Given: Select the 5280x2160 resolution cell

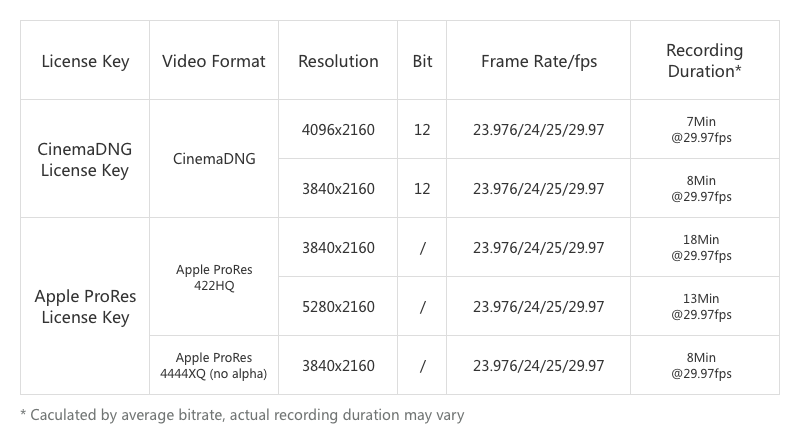Looking at the screenshot, I should pos(338,307).
